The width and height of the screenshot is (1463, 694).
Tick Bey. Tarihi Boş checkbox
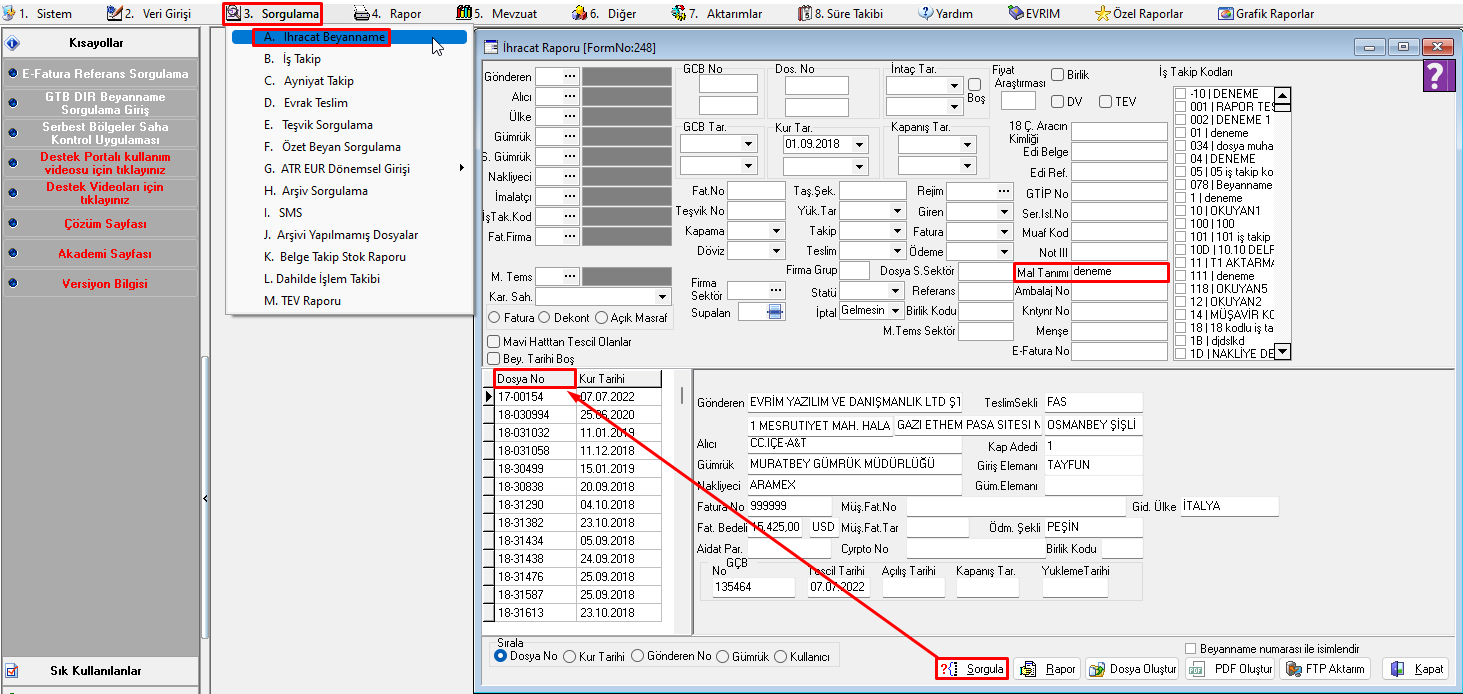tap(493, 358)
